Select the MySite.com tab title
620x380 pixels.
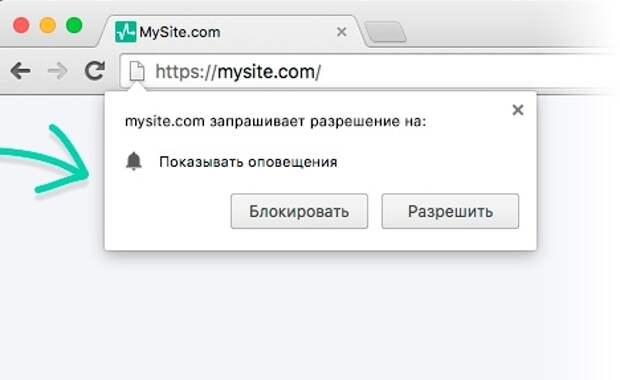pyautogui.click(x=180, y=32)
